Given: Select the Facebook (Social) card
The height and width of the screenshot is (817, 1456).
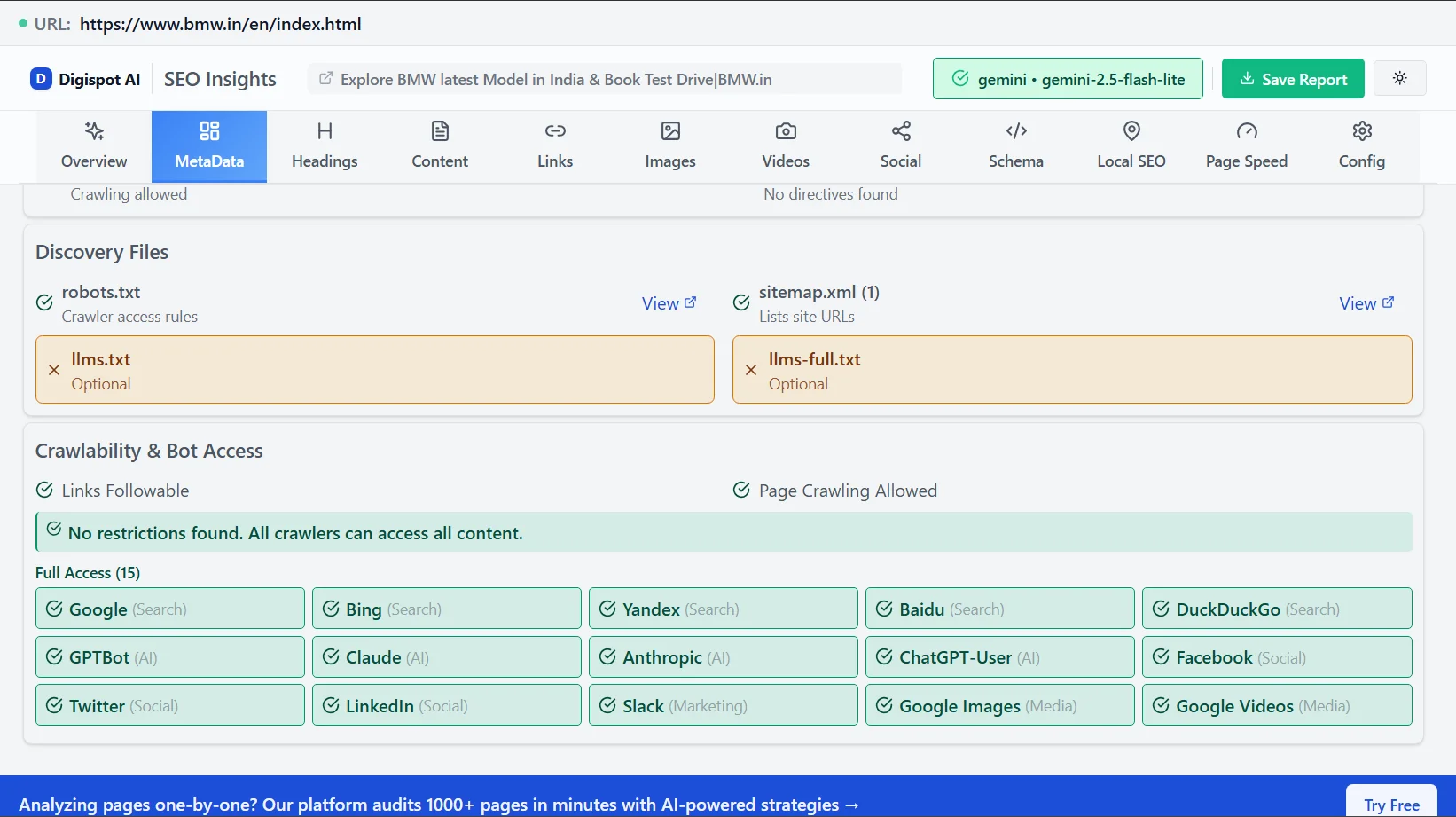Looking at the screenshot, I should point(1277,657).
